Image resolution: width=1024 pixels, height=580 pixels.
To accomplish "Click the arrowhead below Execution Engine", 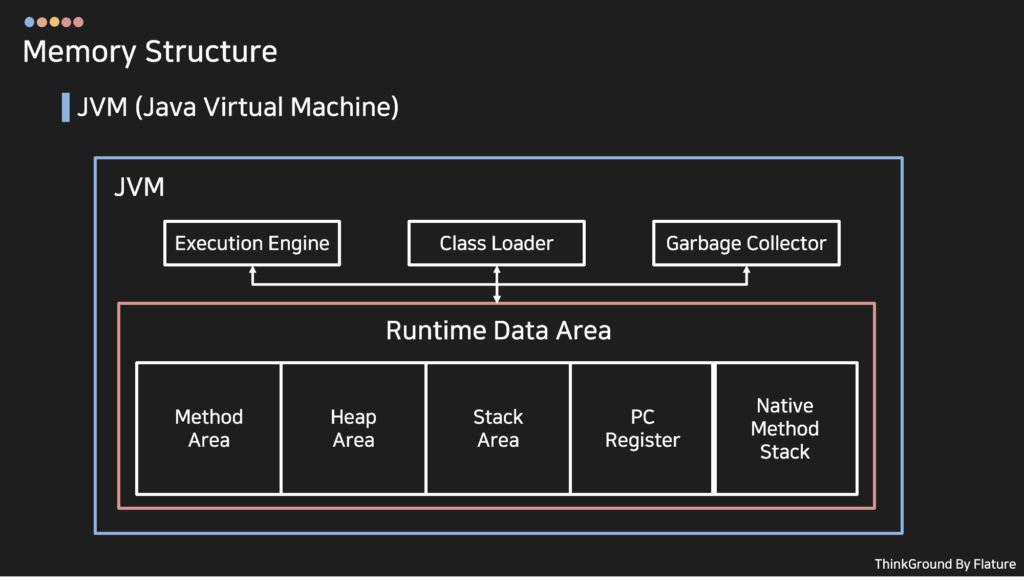I will 253,270.
